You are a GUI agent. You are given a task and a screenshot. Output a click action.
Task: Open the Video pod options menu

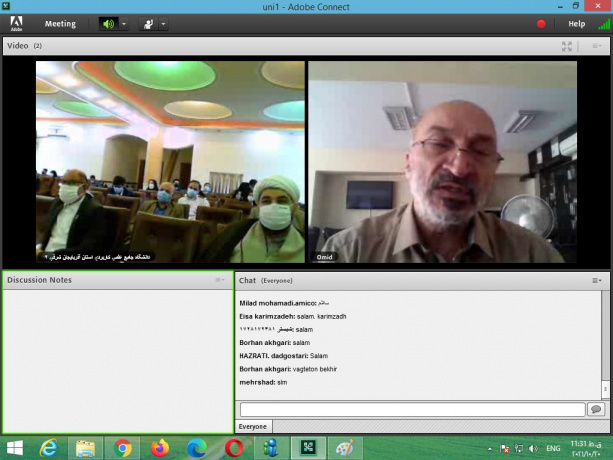[596, 46]
